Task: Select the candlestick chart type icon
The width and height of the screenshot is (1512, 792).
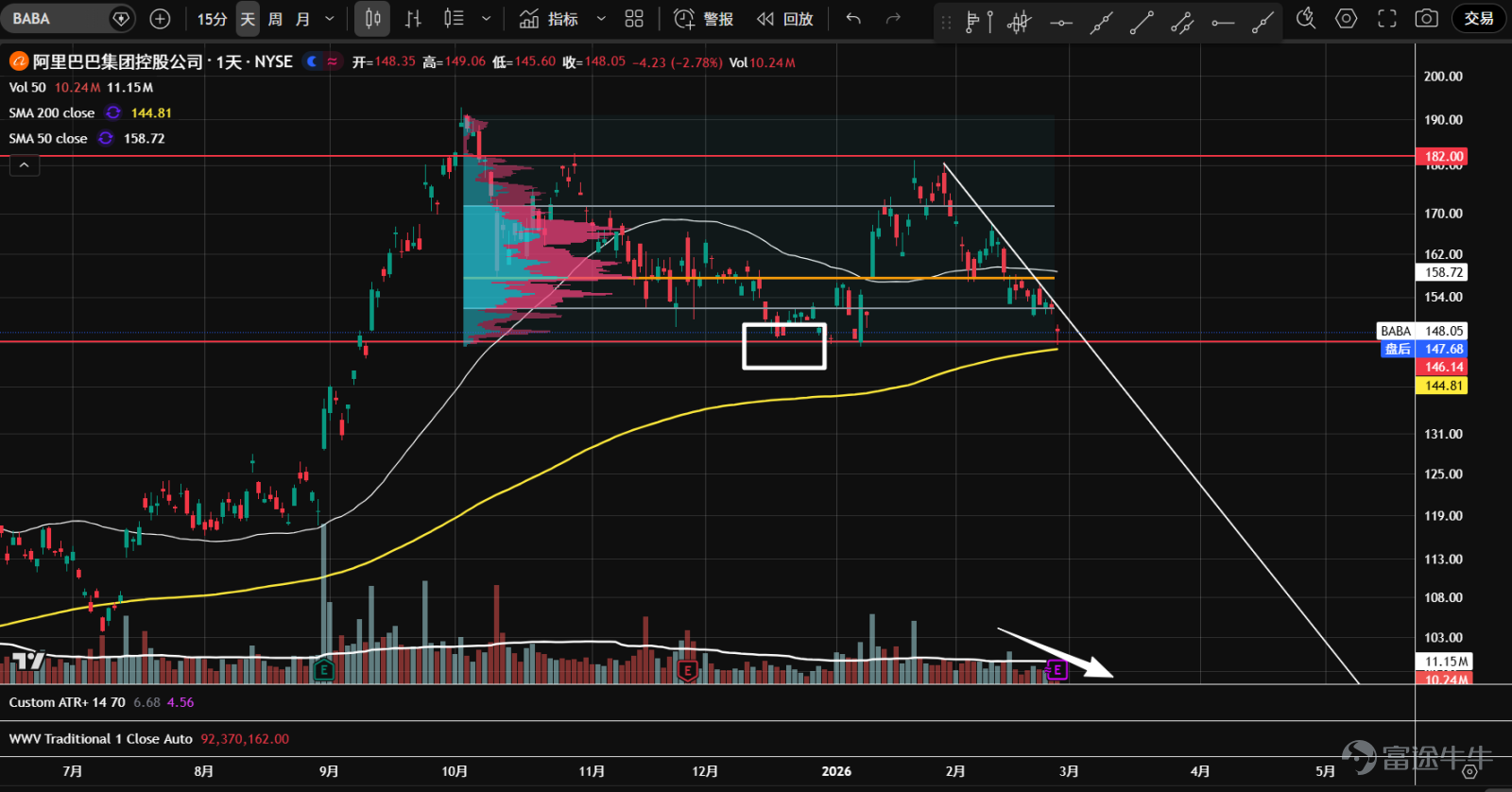Action: 373,19
